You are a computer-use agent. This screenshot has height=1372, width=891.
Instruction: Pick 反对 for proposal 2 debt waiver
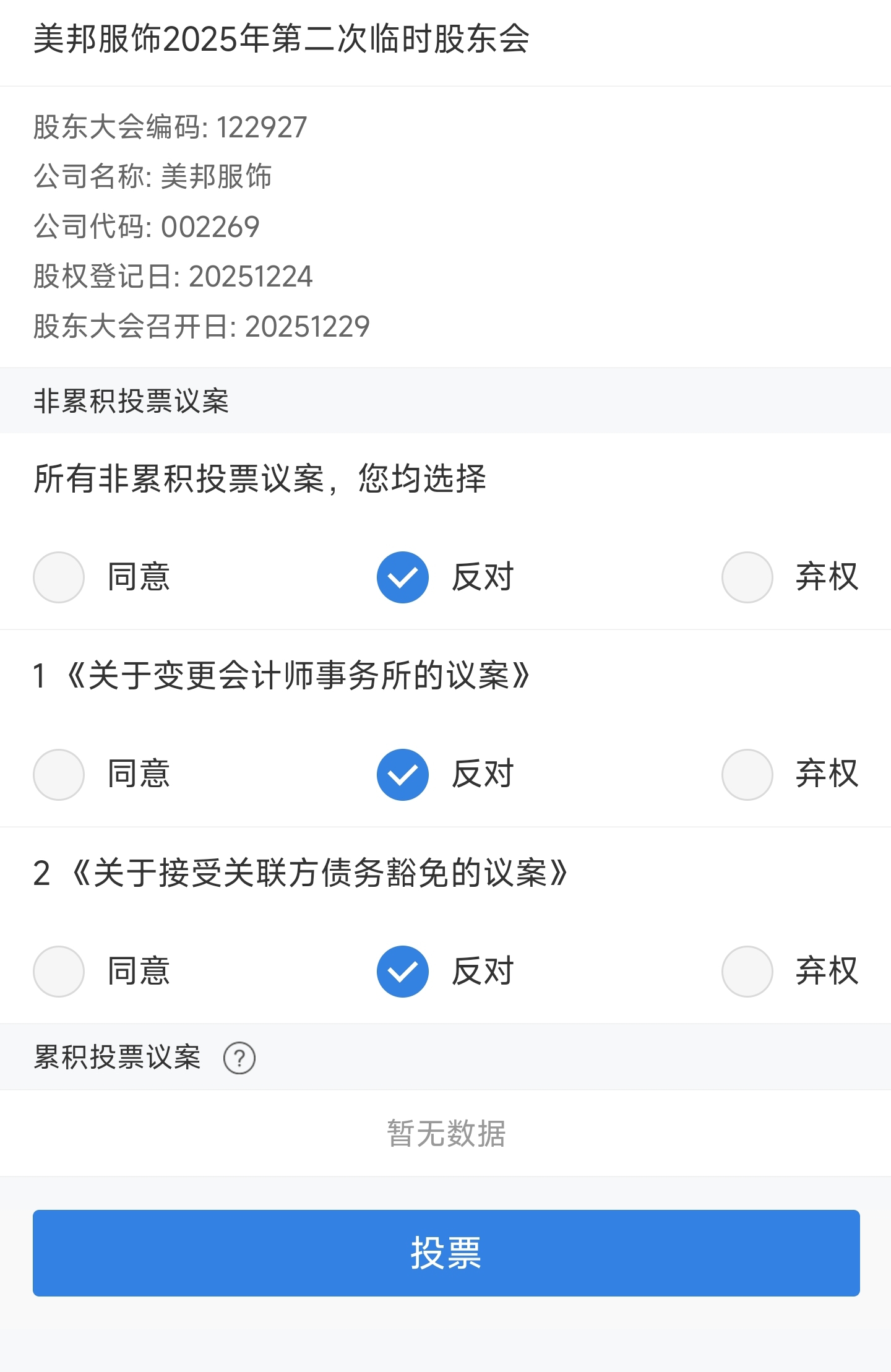[x=403, y=972]
